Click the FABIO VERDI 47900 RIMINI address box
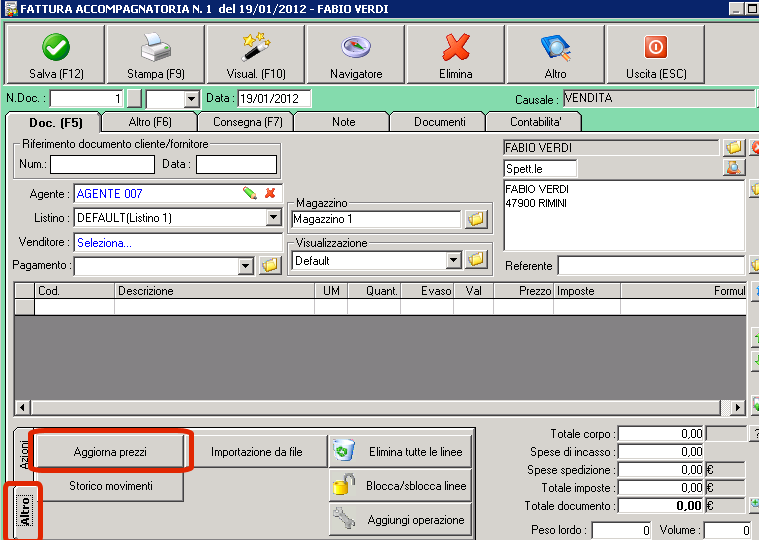The image size is (759, 540). 624,215
